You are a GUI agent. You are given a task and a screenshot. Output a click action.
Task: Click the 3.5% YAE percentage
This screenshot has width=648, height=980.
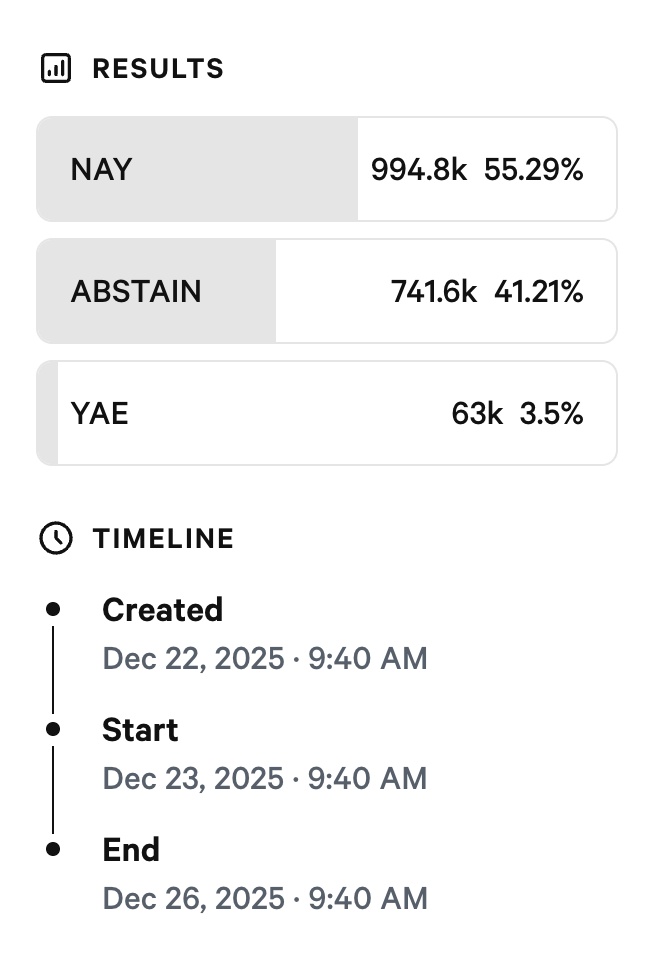[551, 413]
